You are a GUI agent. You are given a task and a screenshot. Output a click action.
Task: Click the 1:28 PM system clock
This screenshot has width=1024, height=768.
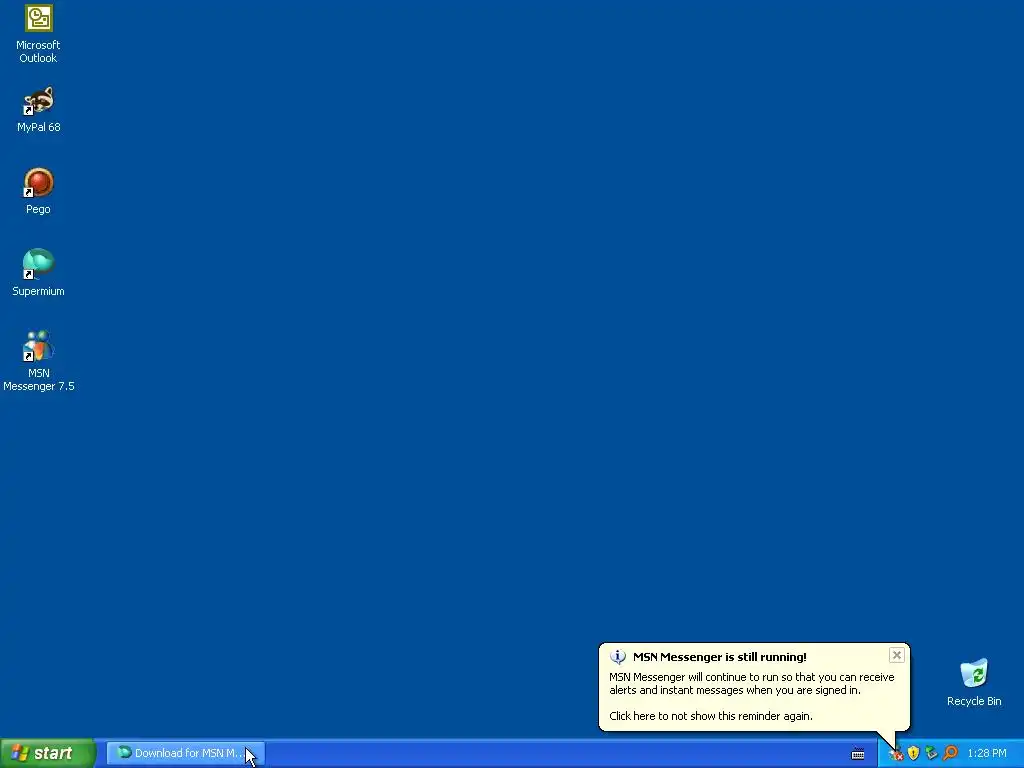coord(987,753)
